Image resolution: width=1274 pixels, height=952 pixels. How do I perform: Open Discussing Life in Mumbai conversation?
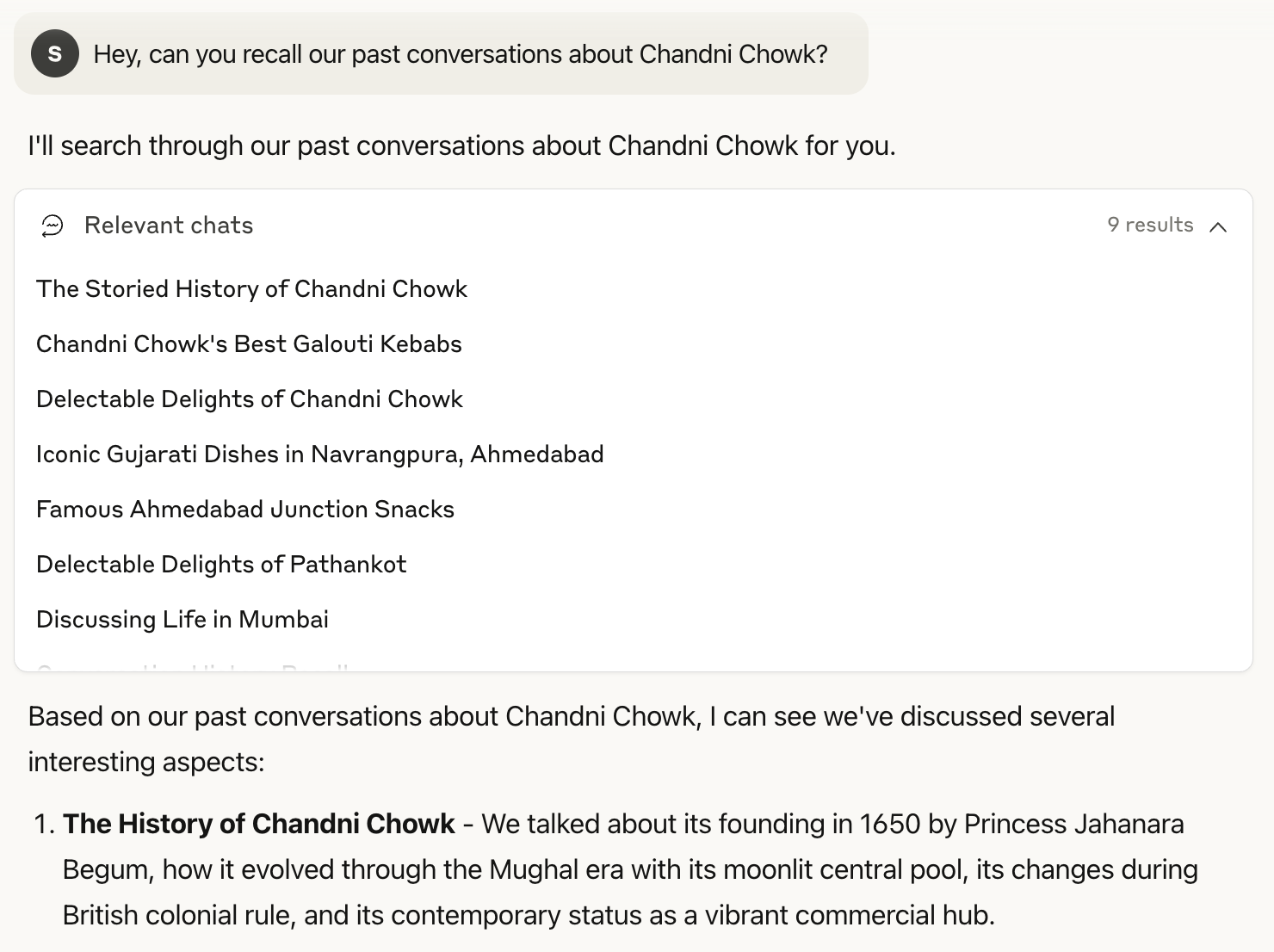[x=182, y=619]
